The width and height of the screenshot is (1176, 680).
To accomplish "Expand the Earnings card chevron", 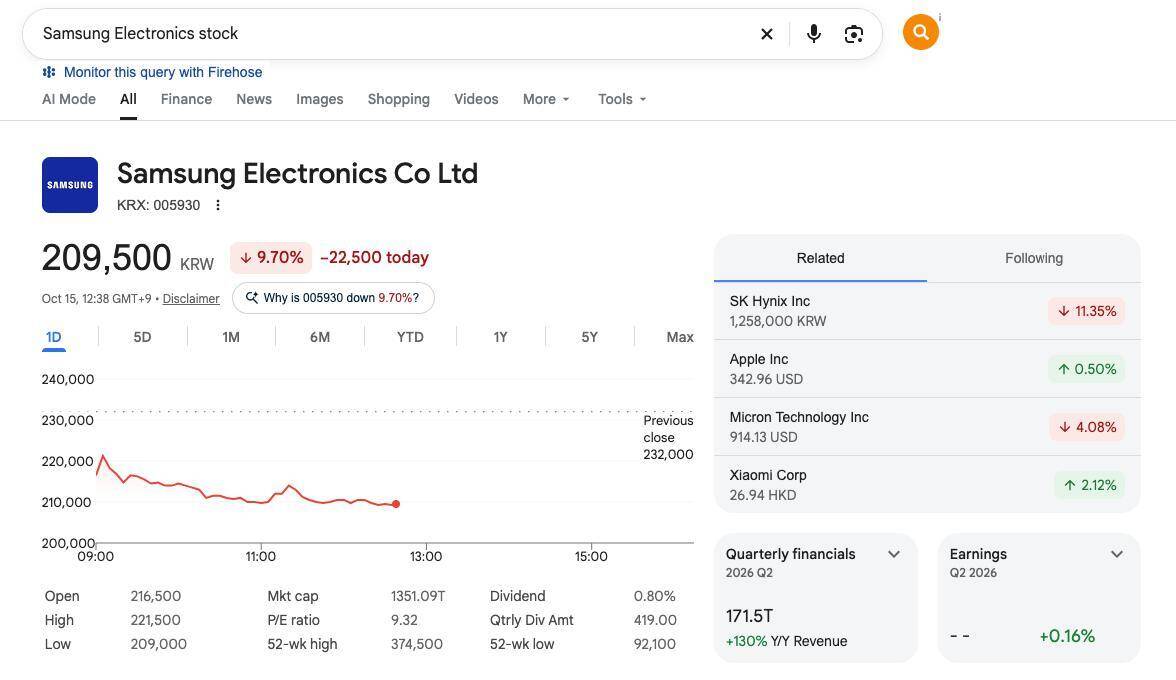I will coord(1117,554).
